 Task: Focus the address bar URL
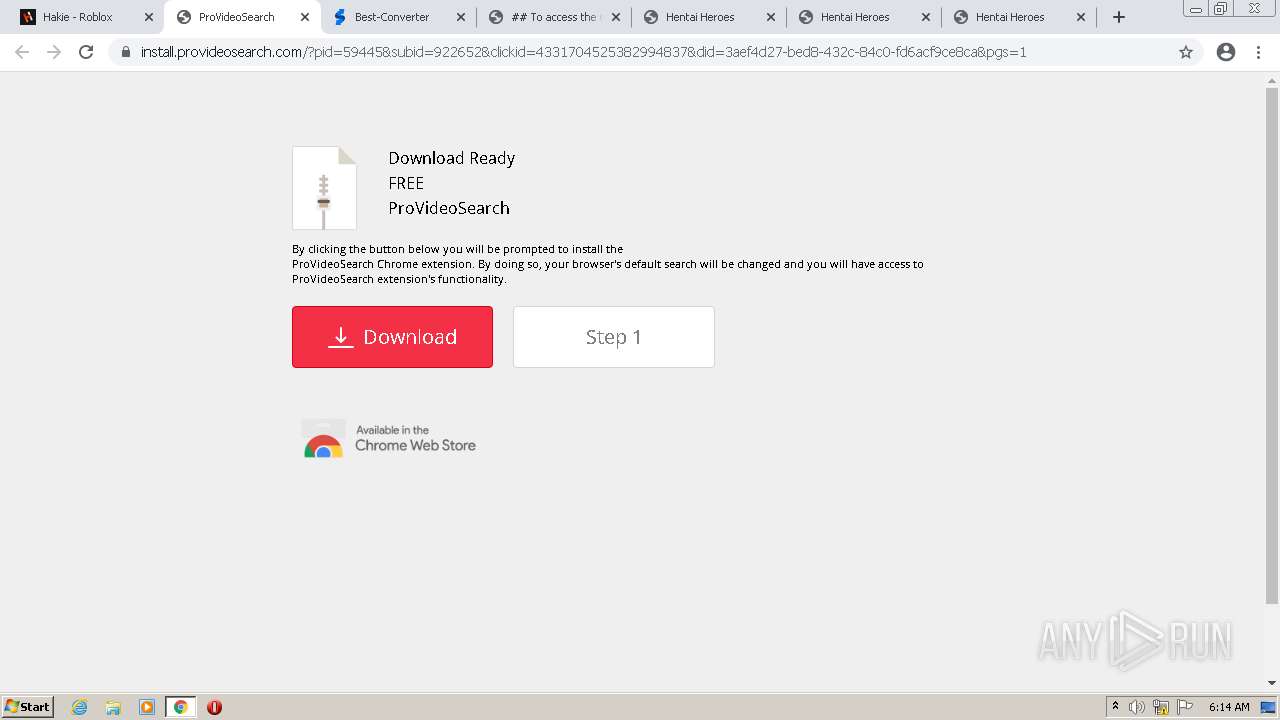pyautogui.click(x=583, y=52)
